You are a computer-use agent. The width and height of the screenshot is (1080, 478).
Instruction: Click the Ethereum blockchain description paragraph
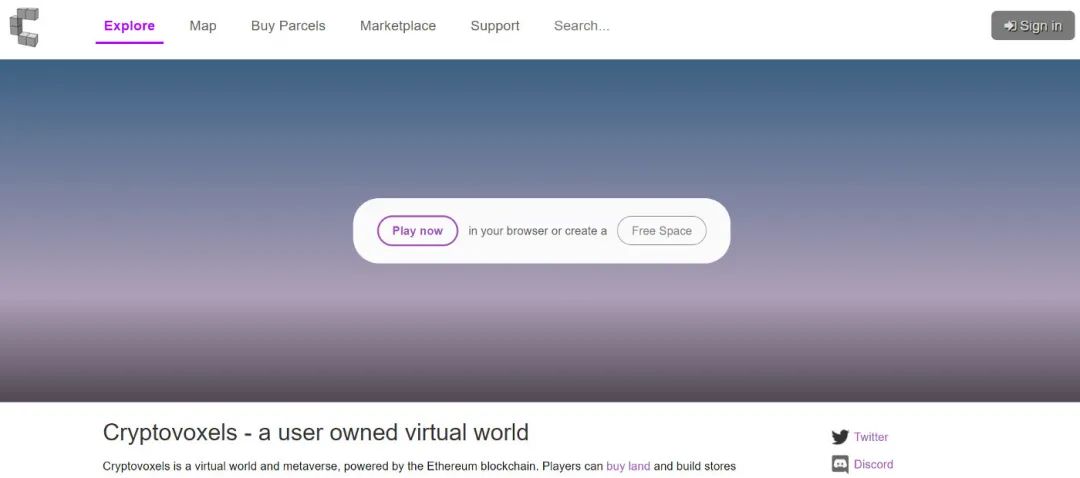pos(350,466)
